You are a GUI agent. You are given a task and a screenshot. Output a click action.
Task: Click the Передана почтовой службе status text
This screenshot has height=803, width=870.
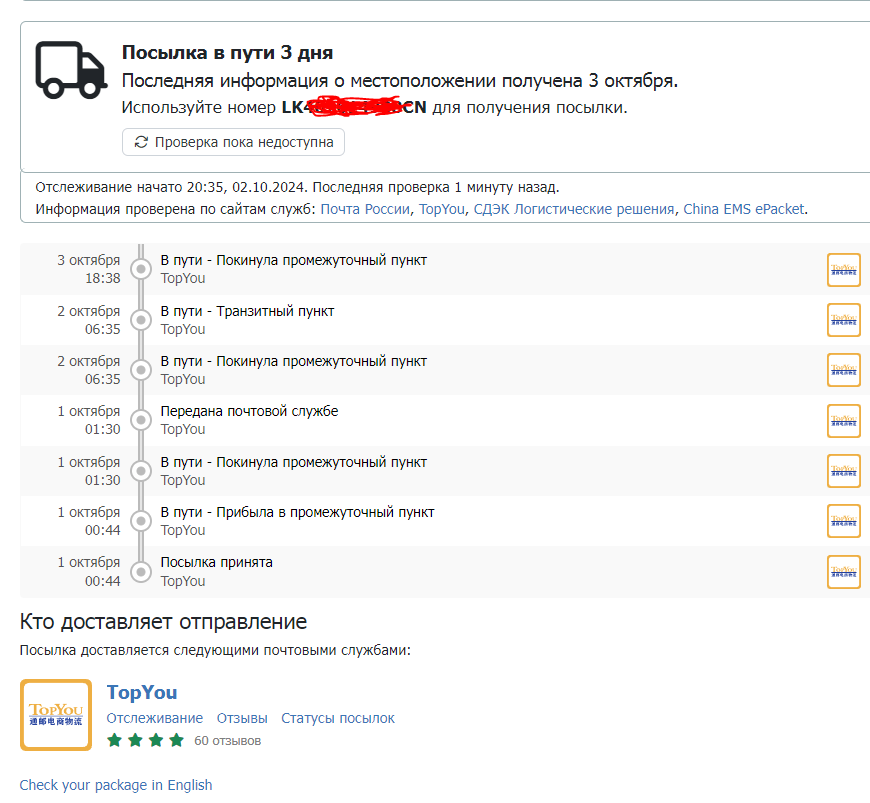pyautogui.click(x=249, y=411)
